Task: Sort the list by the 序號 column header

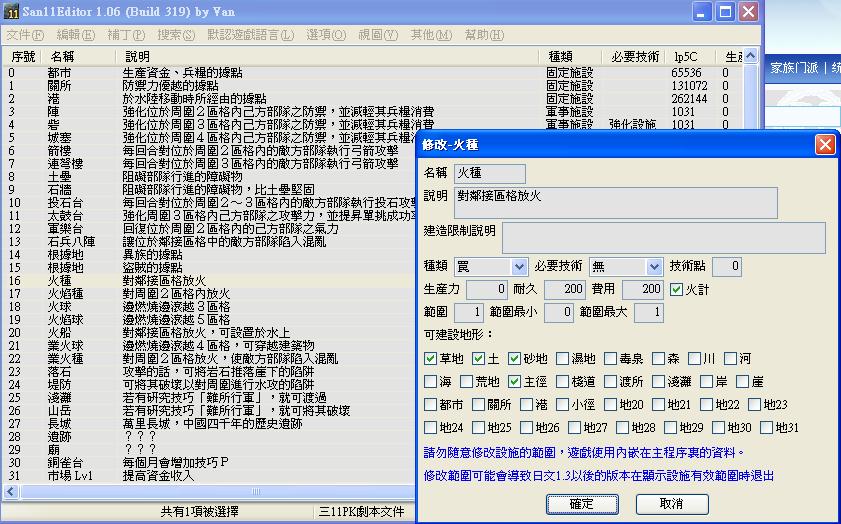Action: pyautogui.click(x=21, y=56)
